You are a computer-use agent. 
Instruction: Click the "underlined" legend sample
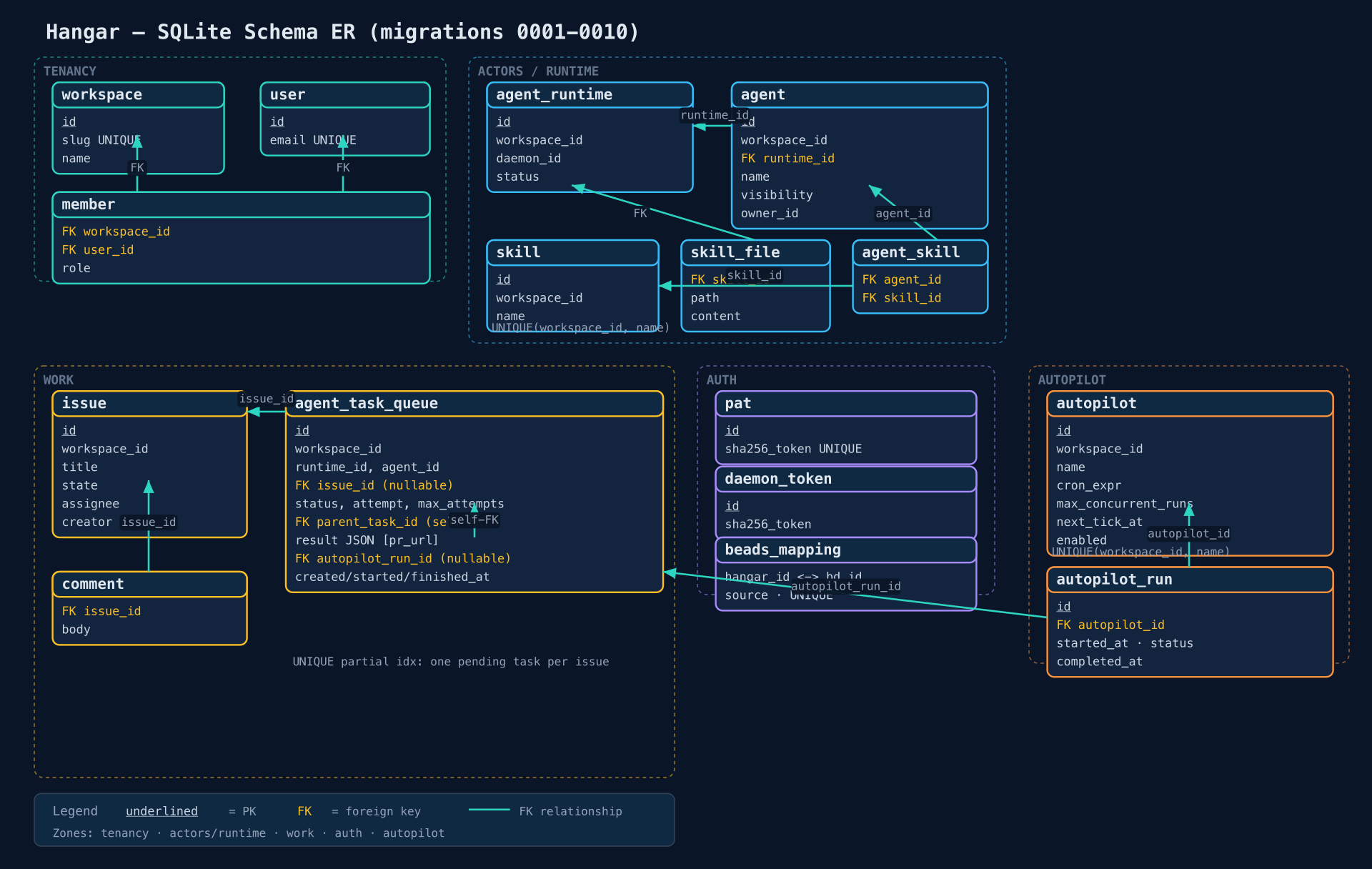point(161,812)
